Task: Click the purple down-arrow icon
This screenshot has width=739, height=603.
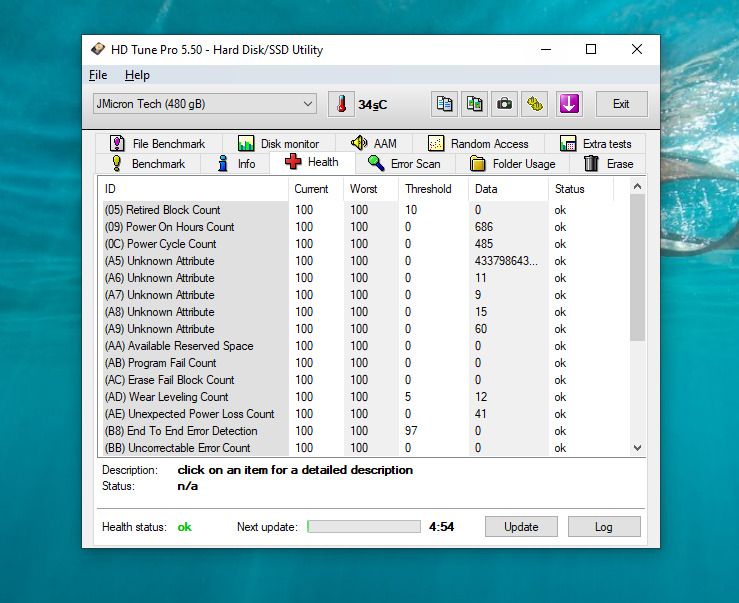Action: pos(569,104)
